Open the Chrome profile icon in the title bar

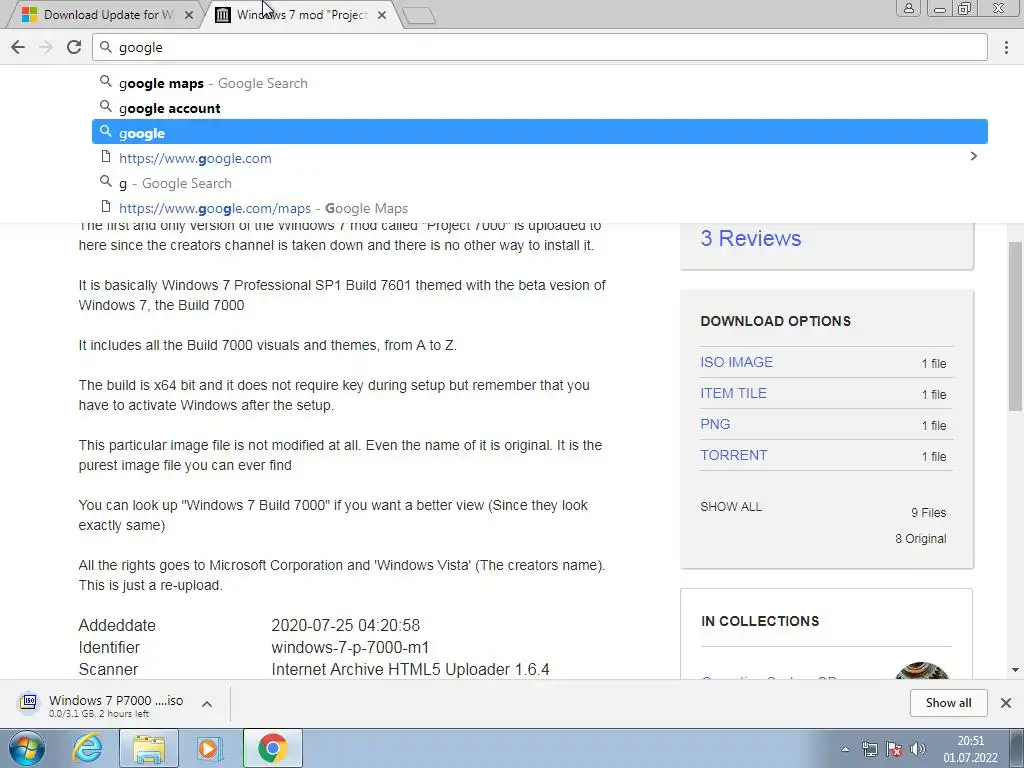[908, 8]
